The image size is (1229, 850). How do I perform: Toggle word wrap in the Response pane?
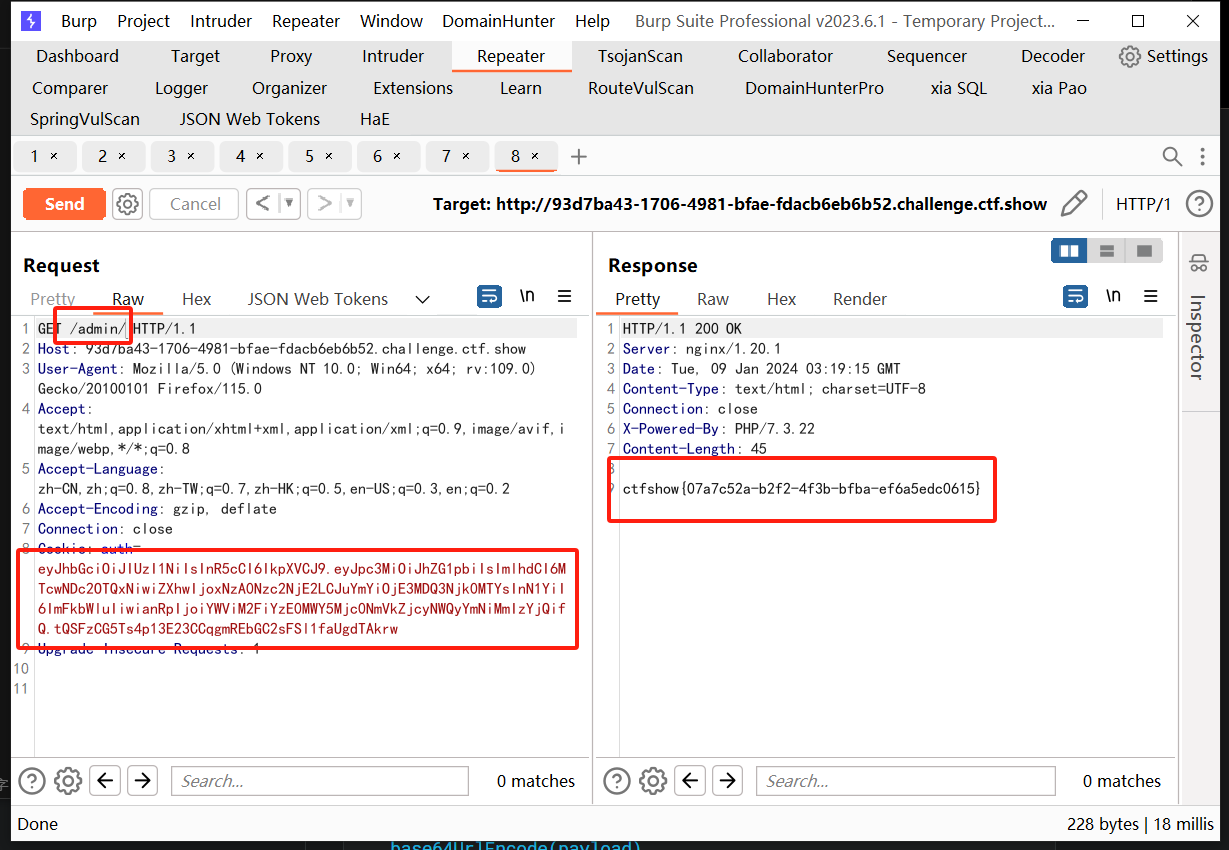pyautogui.click(x=1076, y=297)
